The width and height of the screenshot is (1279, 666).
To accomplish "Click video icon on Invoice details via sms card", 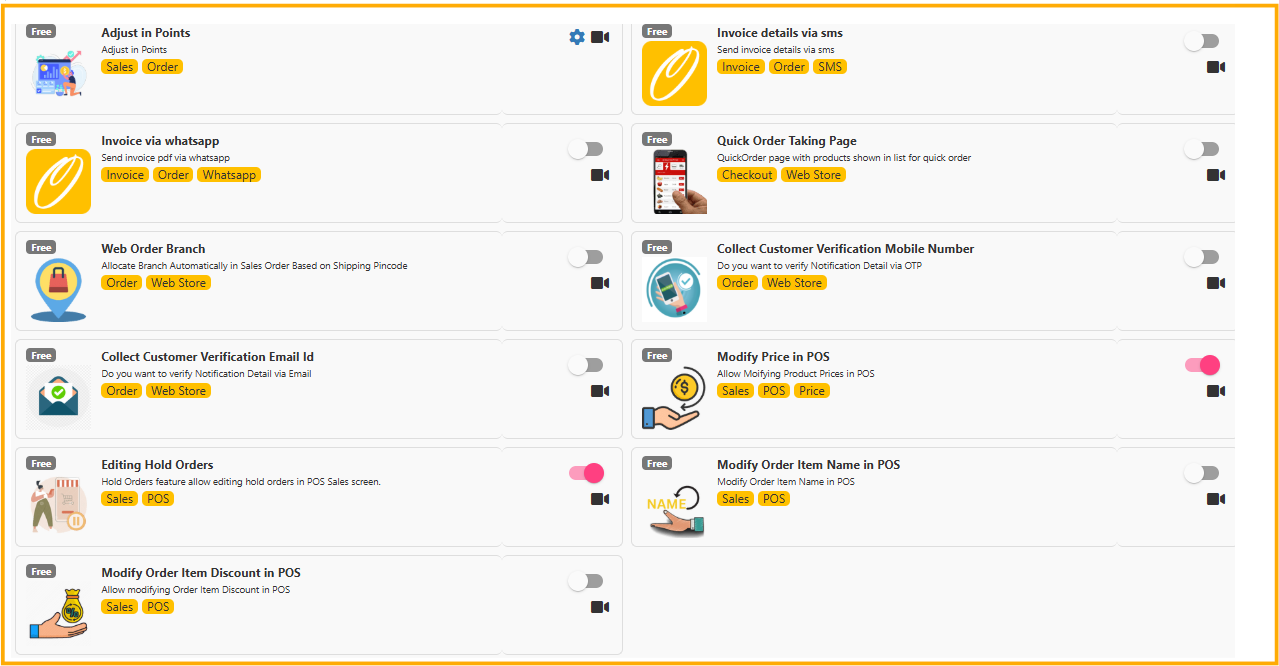I will [1216, 66].
